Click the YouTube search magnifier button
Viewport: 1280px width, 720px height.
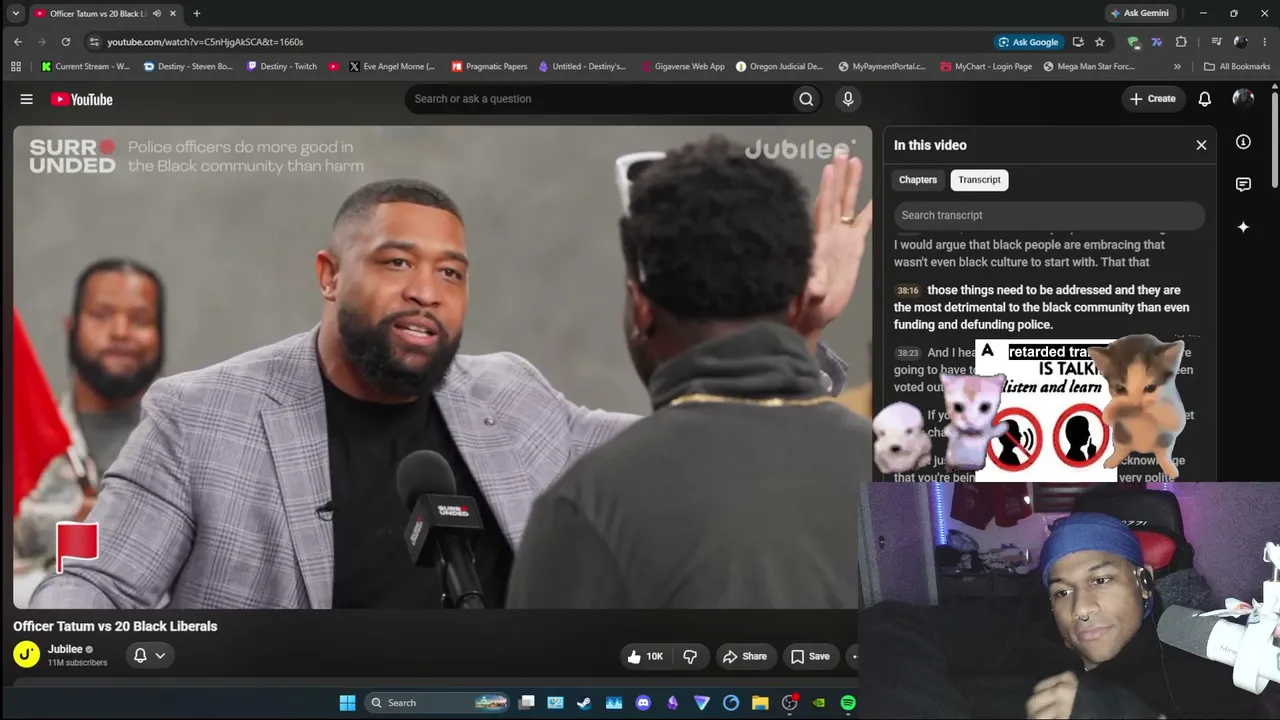pyautogui.click(x=806, y=99)
